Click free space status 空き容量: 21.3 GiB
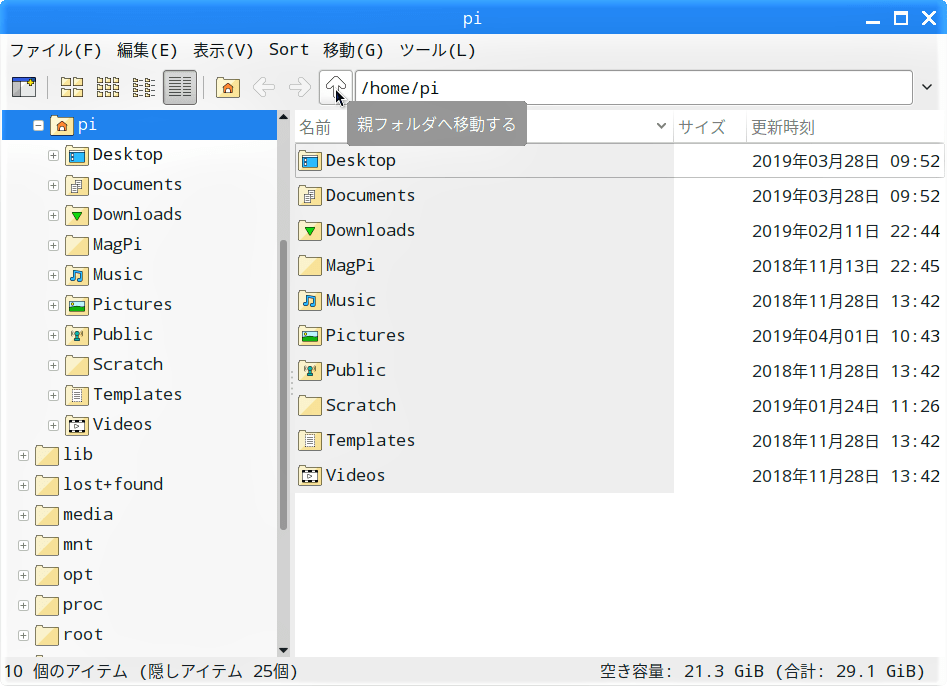 pos(682,671)
